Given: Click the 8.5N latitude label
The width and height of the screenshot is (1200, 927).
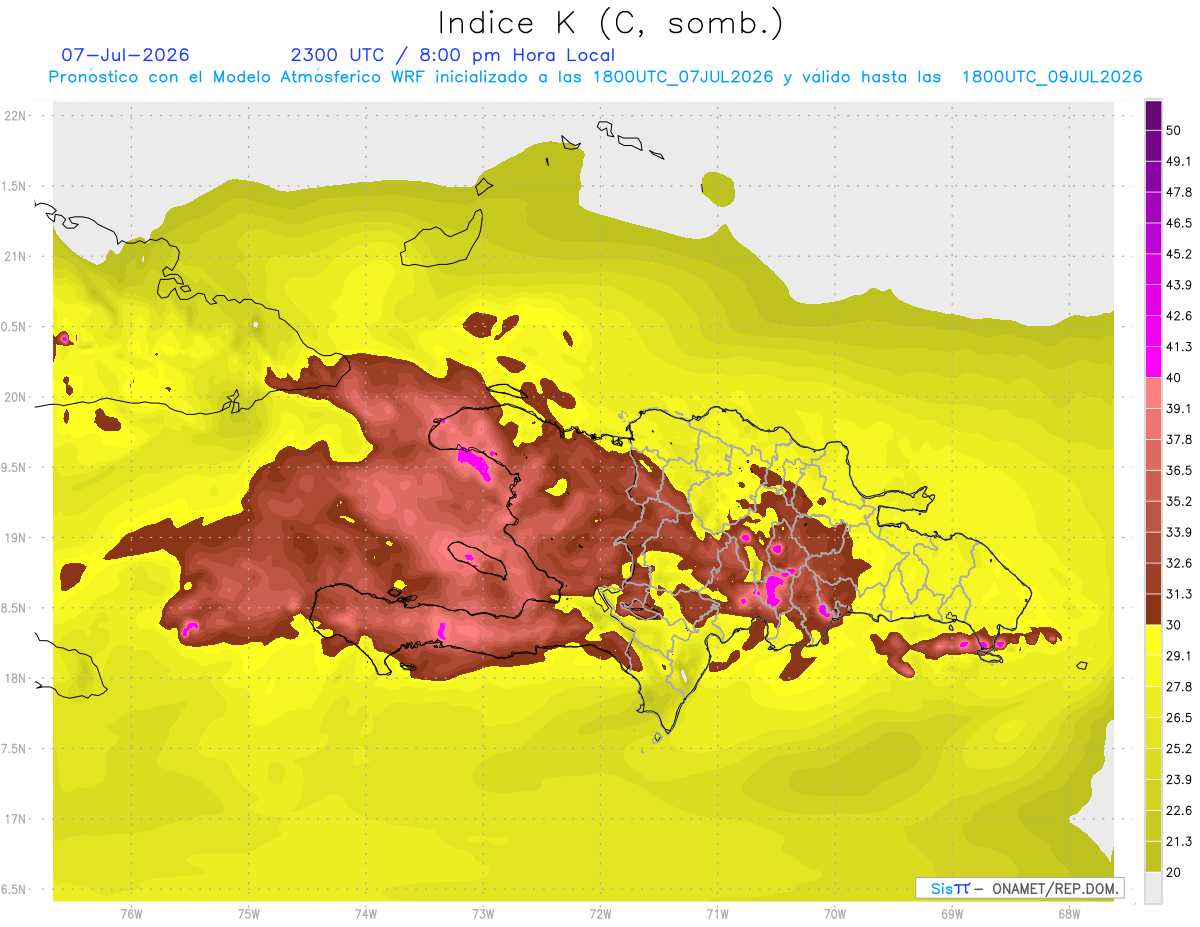Looking at the screenshot, I should pyautogui.click(x=15, y=608).
